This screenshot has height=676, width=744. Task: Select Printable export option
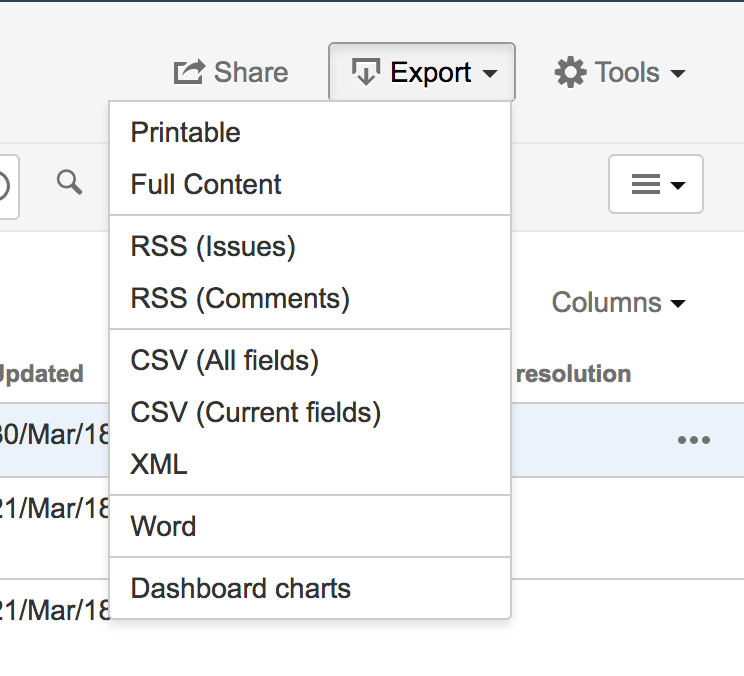[x=186, y=133]
